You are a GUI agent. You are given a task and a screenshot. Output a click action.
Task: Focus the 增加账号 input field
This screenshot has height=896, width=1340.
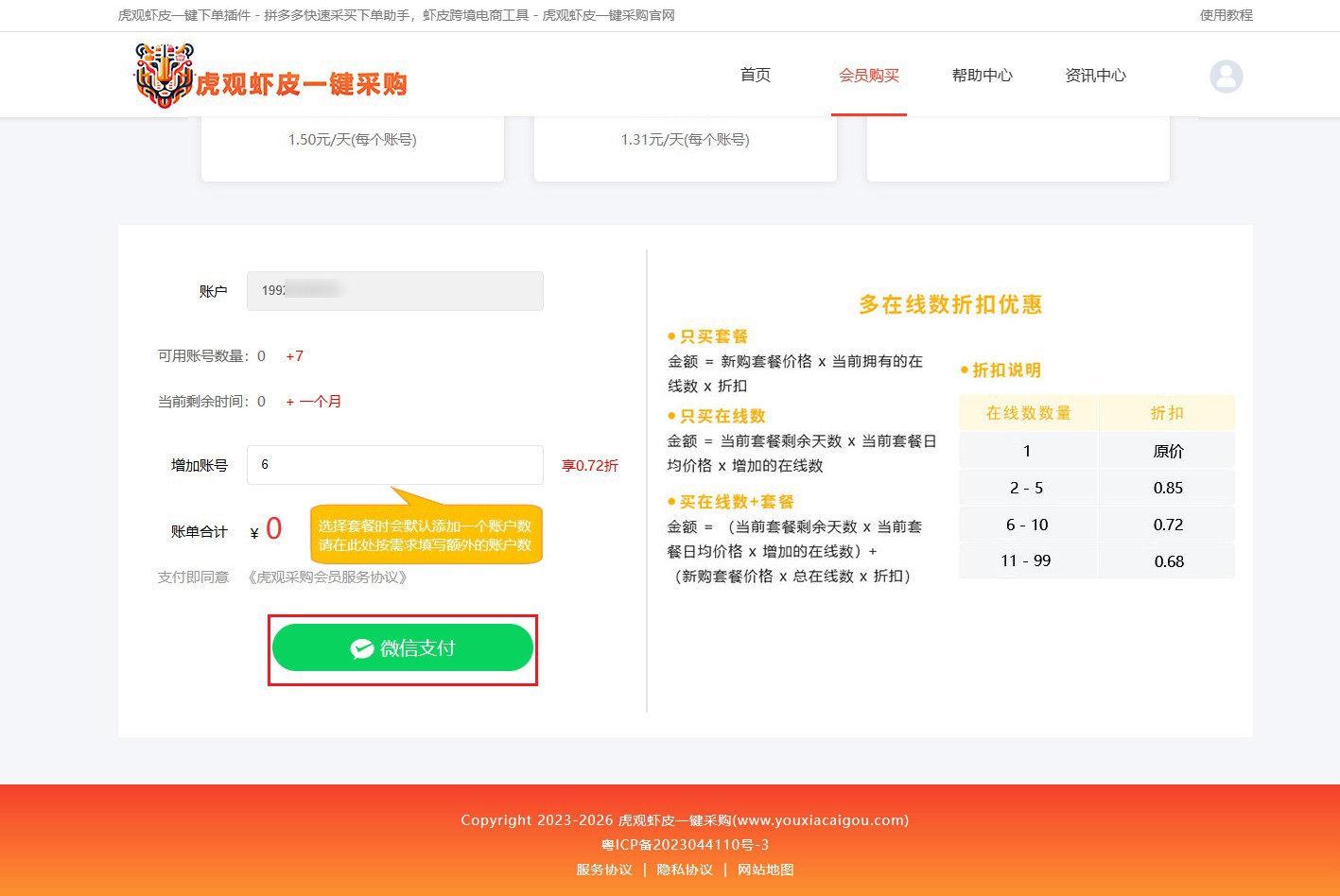point(395,465)
